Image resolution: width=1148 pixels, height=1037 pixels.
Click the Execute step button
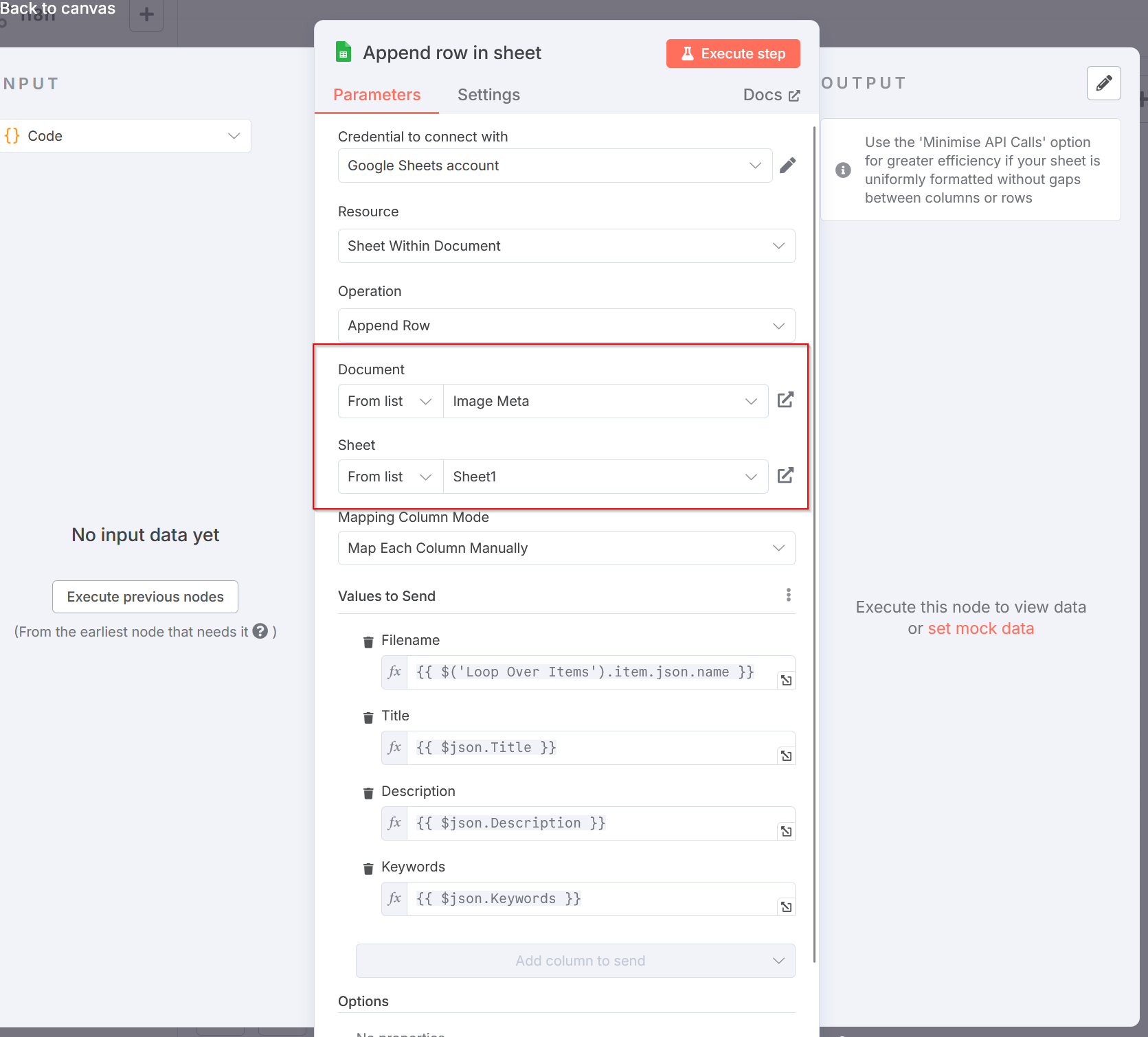(732, 53)
